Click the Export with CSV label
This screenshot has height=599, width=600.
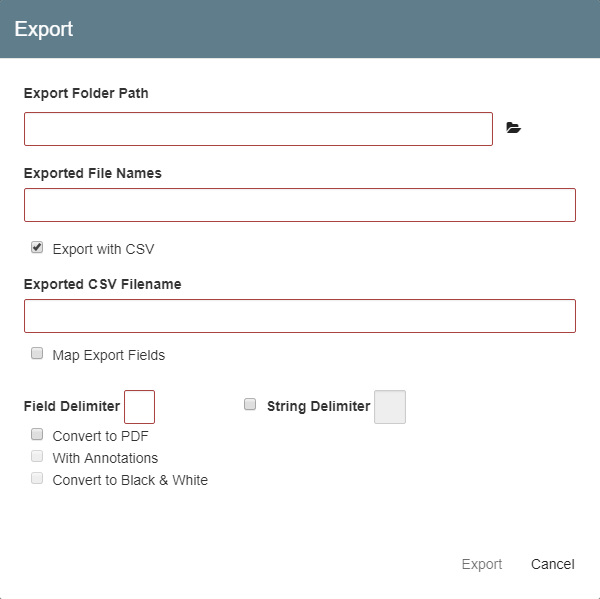[103, 249]
